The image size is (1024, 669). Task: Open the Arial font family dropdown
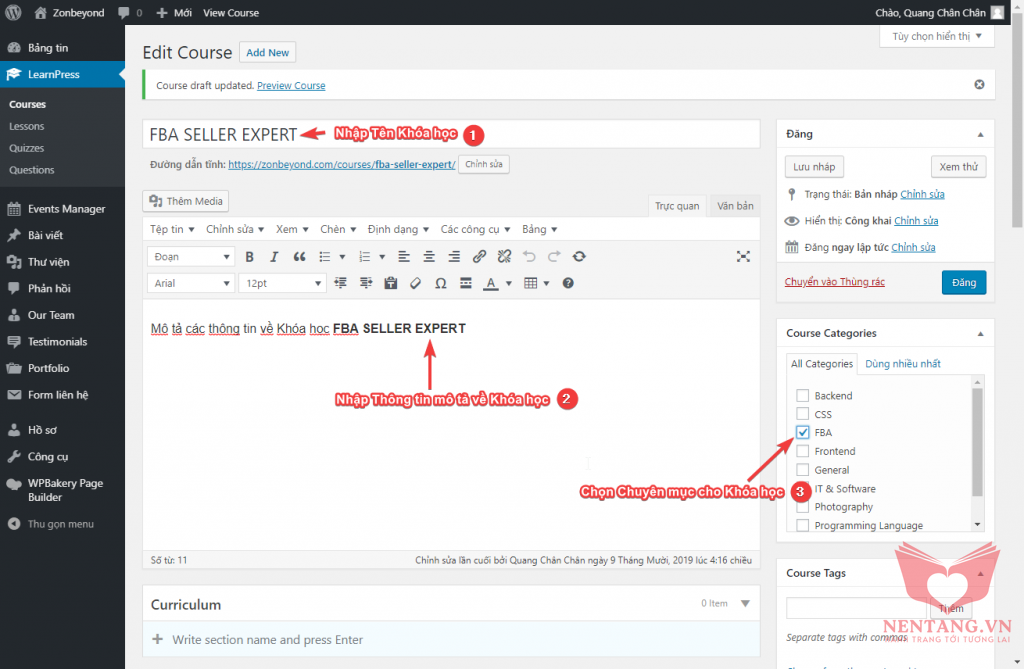pos(190,283)
